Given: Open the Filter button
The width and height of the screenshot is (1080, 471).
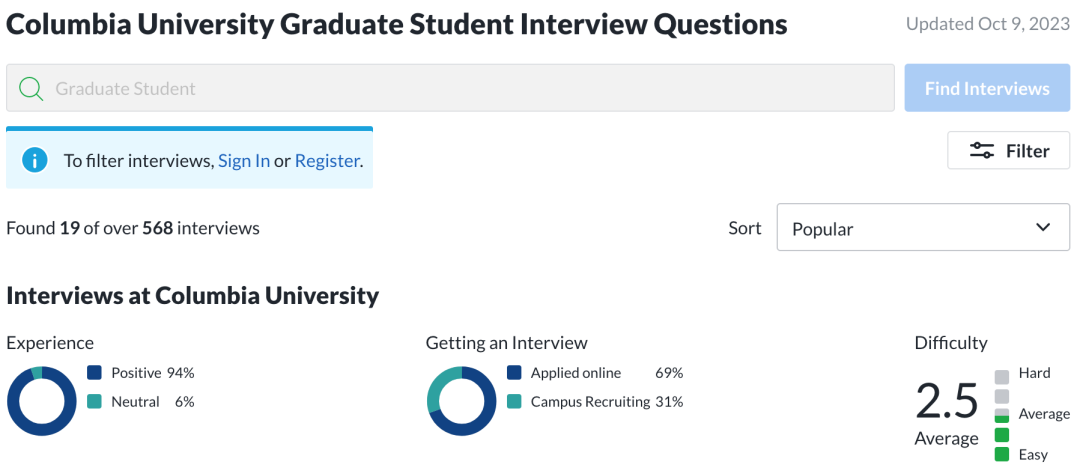Looking at the screenshot, I should tap(1008, 150).
